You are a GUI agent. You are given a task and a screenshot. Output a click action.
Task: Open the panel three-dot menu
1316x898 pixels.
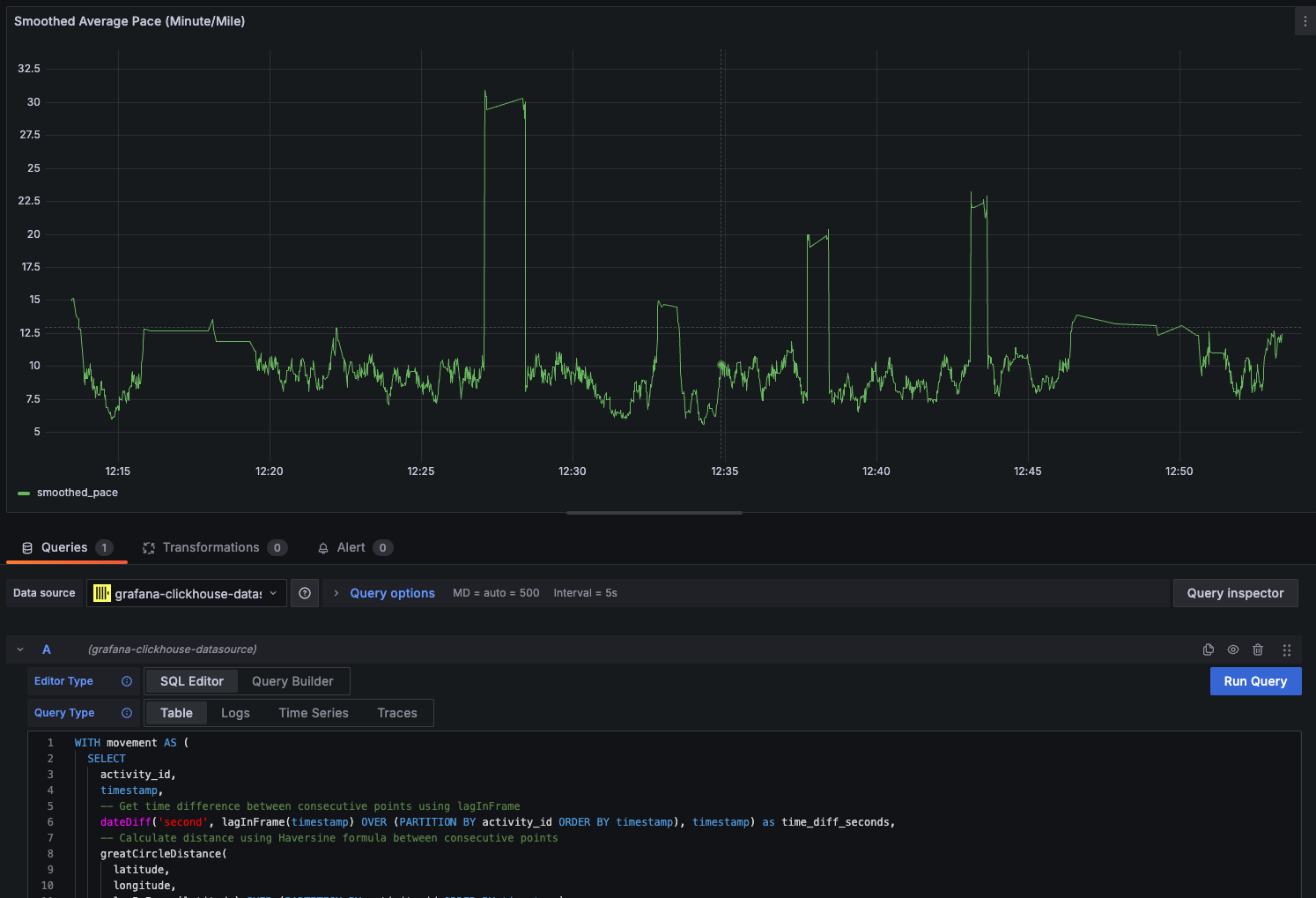click(x=1305, y=21)
